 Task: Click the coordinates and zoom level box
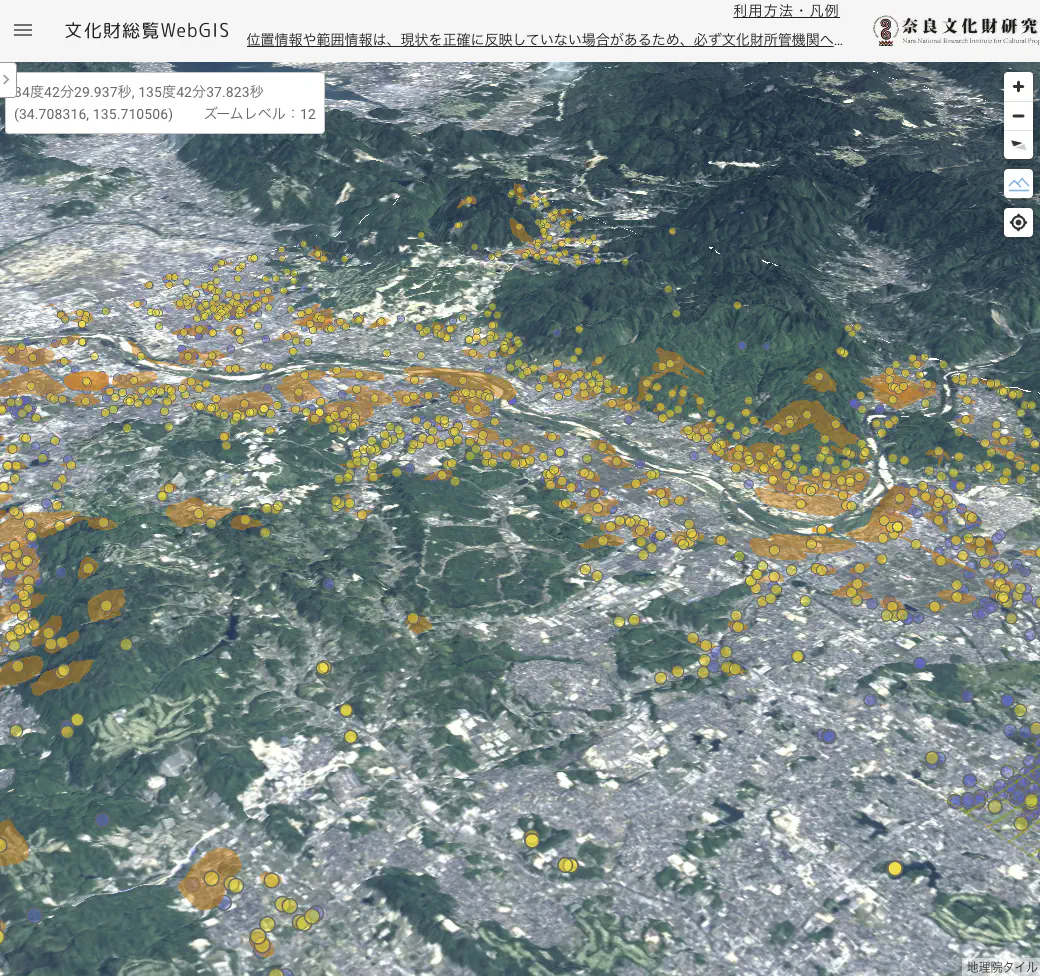(165, 103)
